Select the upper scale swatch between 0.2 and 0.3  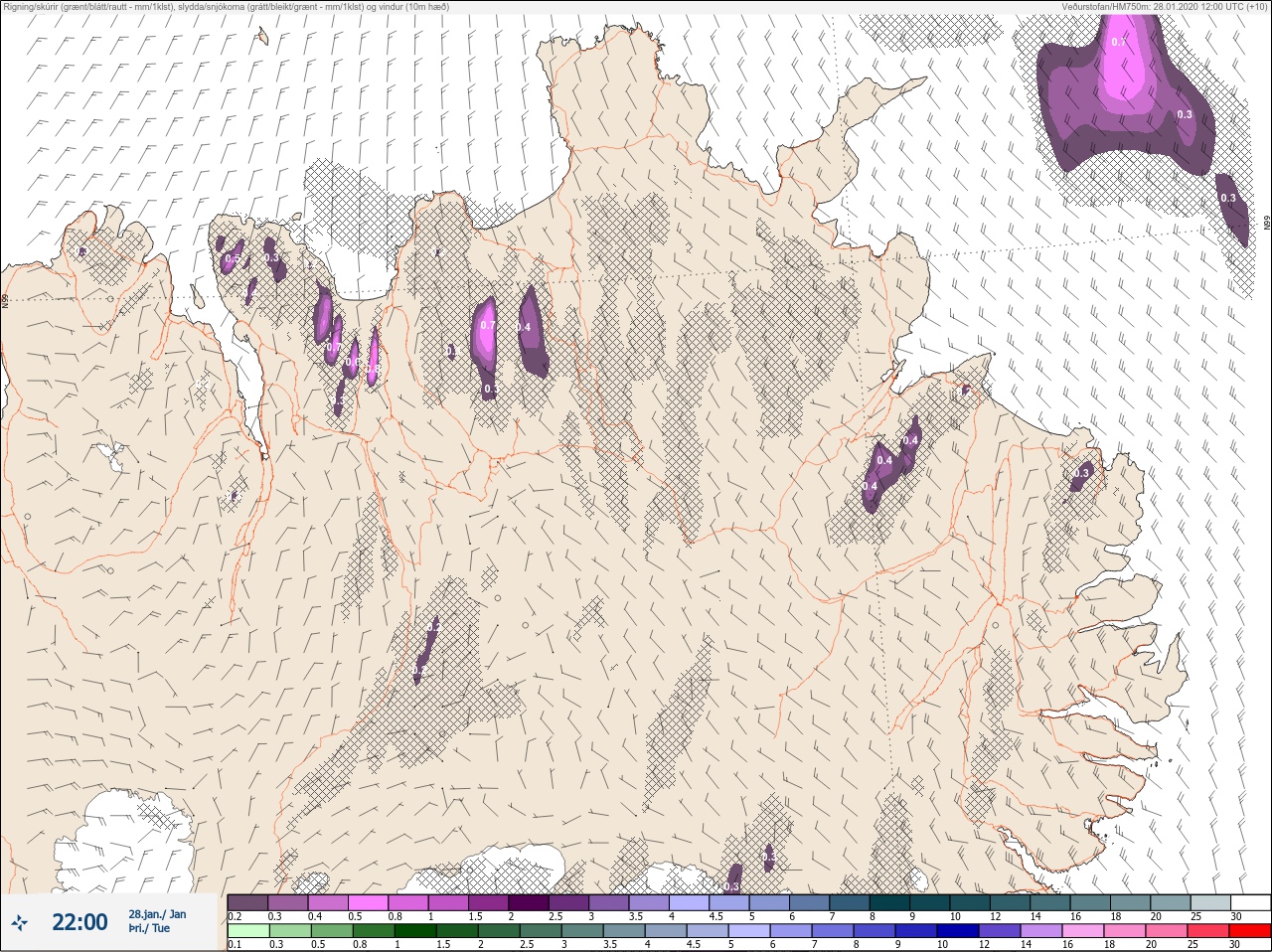pyautogui.click(x=247, y=902)
